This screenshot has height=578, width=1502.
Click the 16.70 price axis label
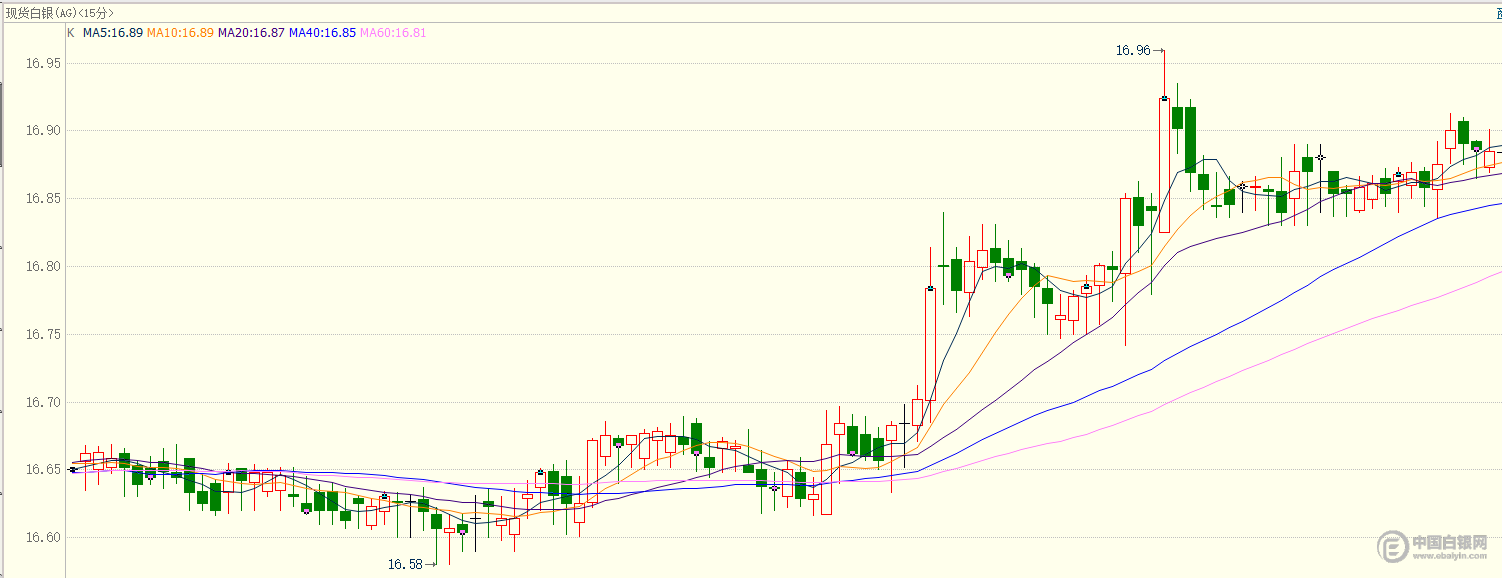pos(43,403)
